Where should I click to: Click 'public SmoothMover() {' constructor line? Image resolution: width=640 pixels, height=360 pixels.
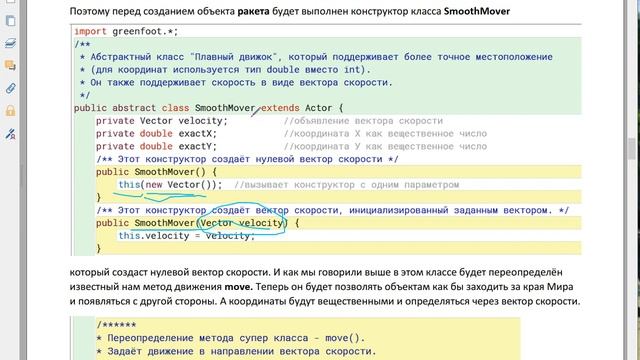156,172
